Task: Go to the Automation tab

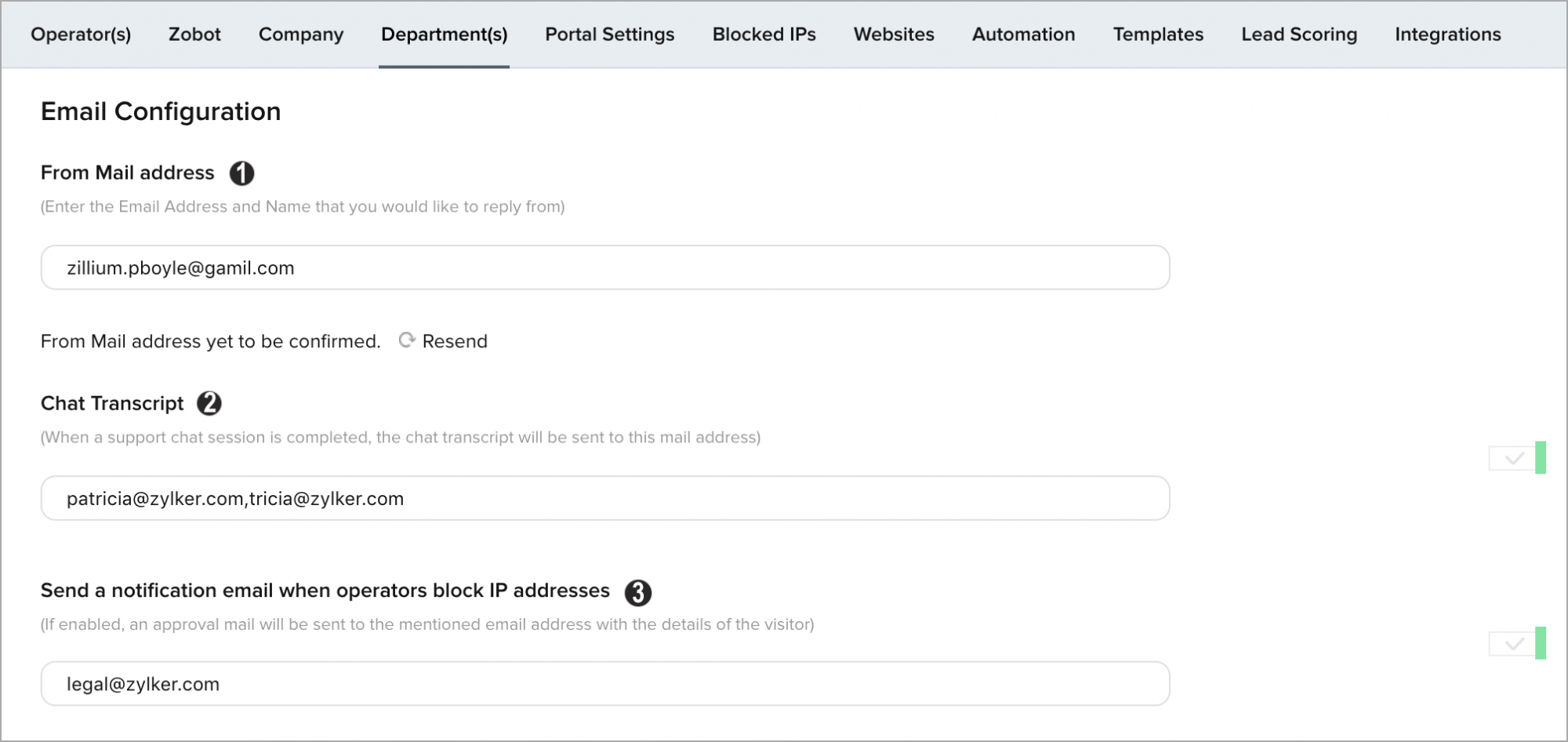Action: (x=1023, y=35)
